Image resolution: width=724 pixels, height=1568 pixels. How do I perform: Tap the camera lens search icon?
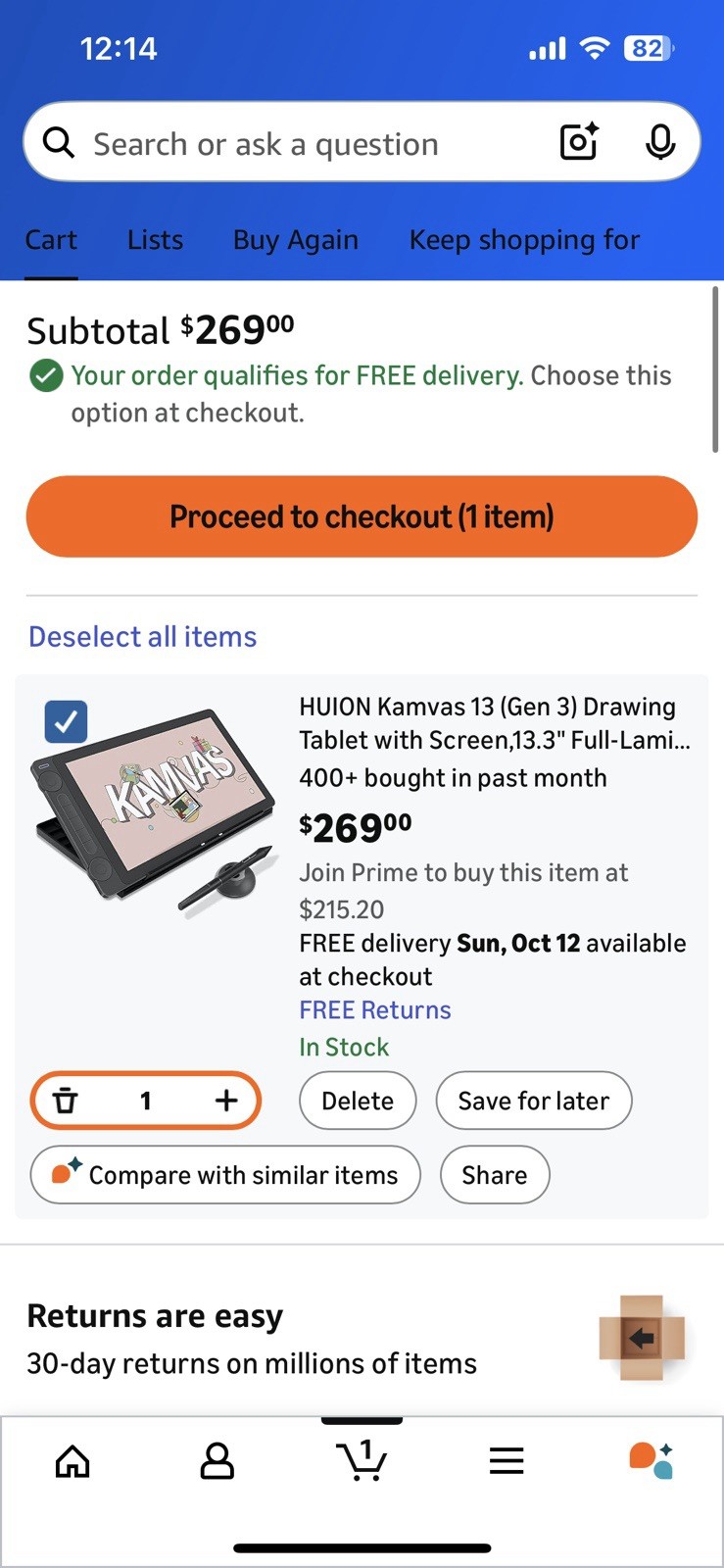coord(578,142)
